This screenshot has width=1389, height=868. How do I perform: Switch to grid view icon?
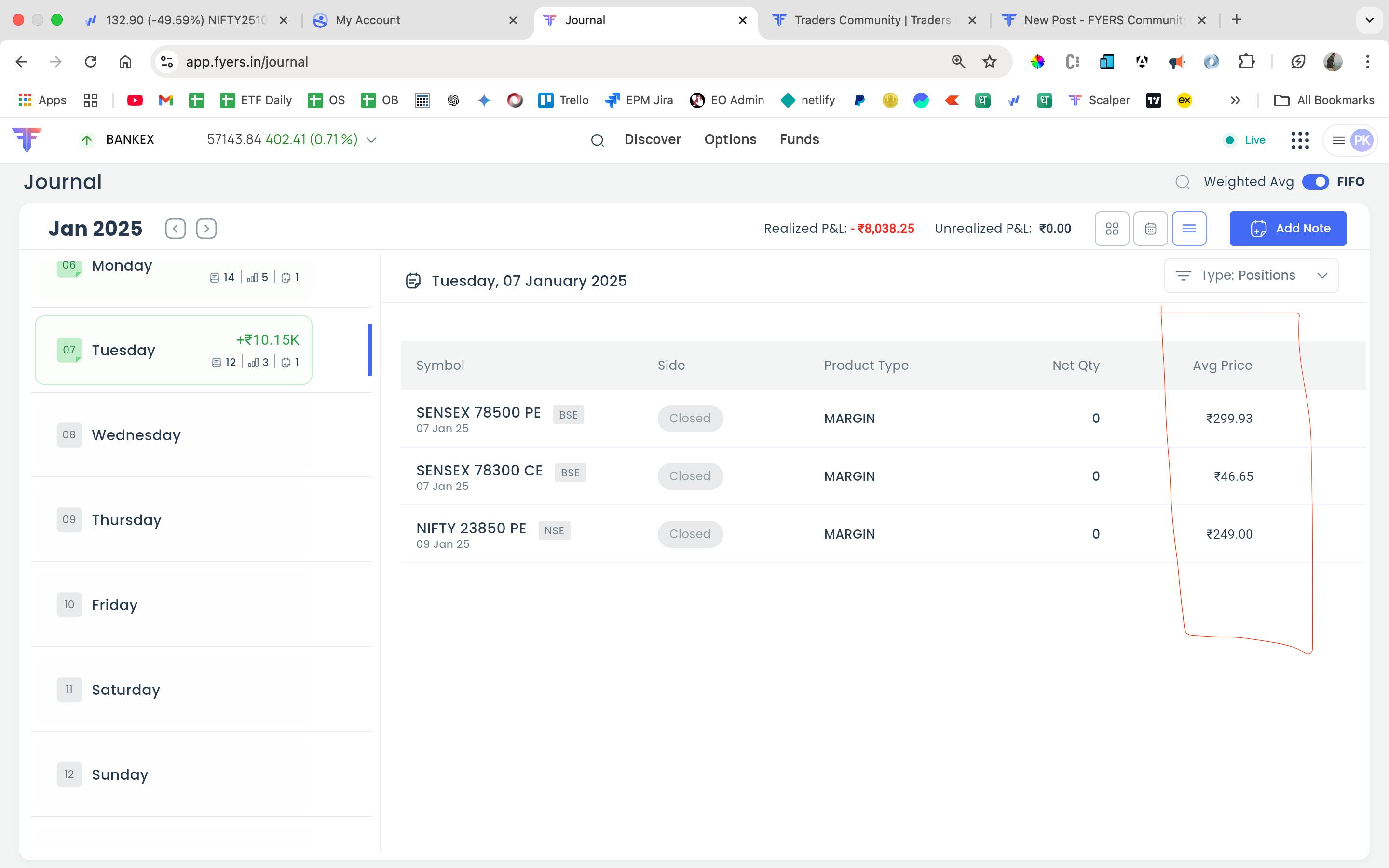[1112, 229]
